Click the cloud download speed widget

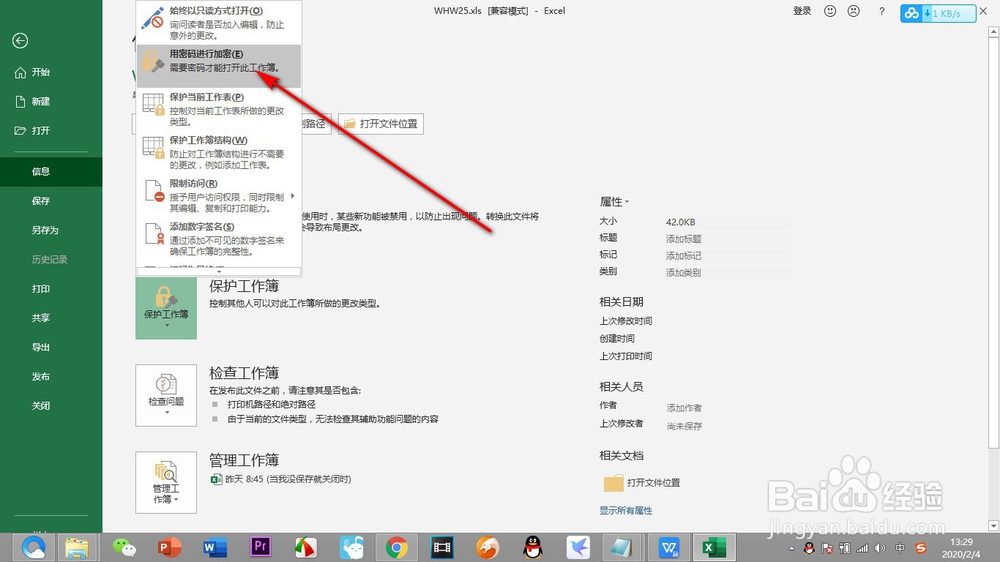pyautogui.click(x=938, y=13)
